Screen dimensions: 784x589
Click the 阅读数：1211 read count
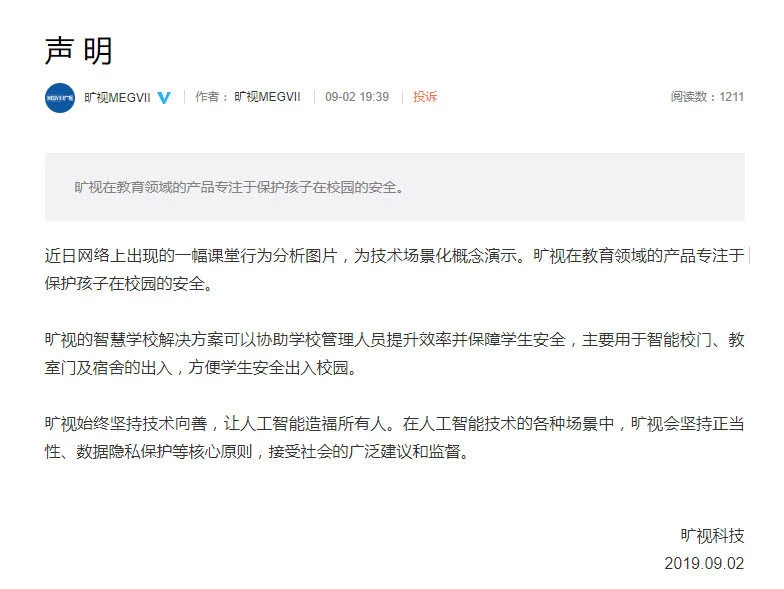707,97
